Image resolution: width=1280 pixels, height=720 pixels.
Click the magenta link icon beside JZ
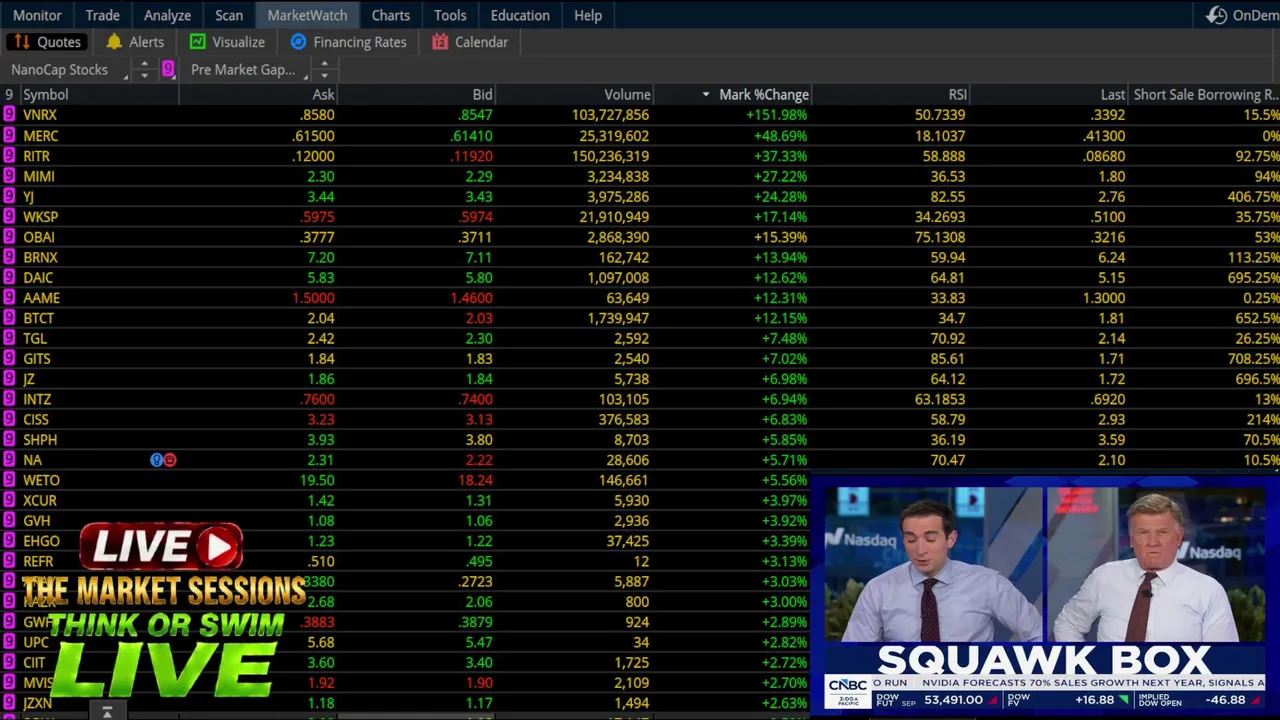(9, 378)
